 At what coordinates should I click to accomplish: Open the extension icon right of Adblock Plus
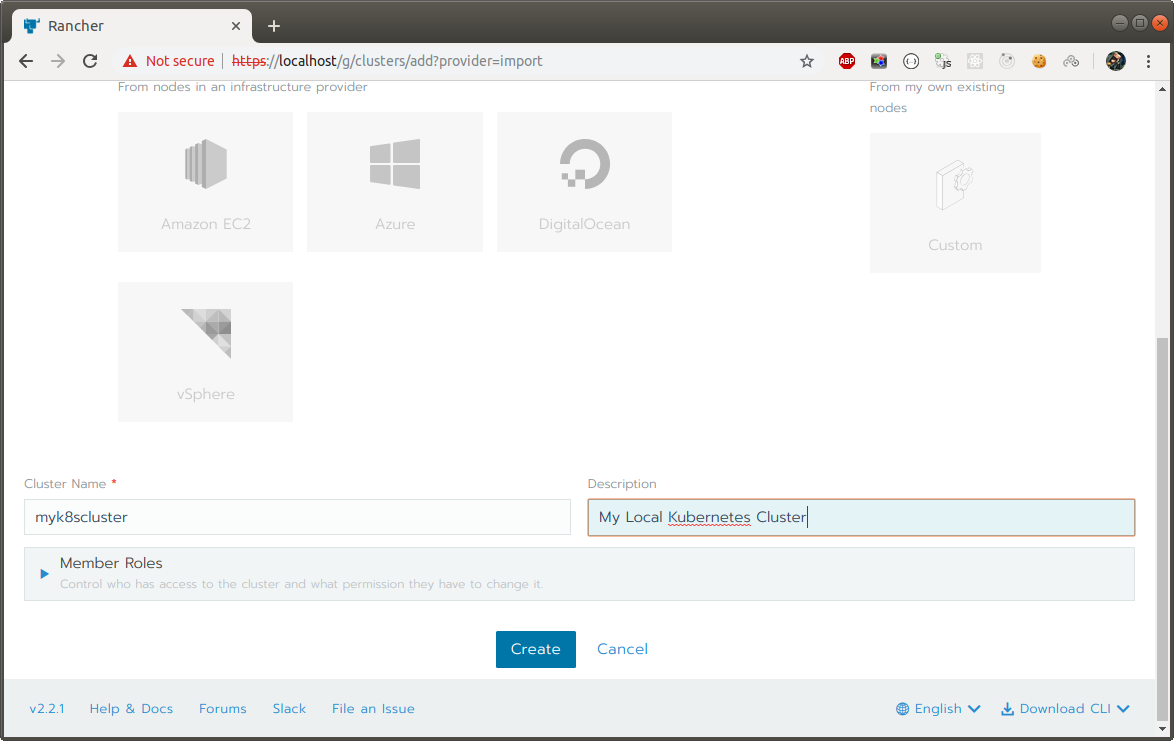click(879, 61)
